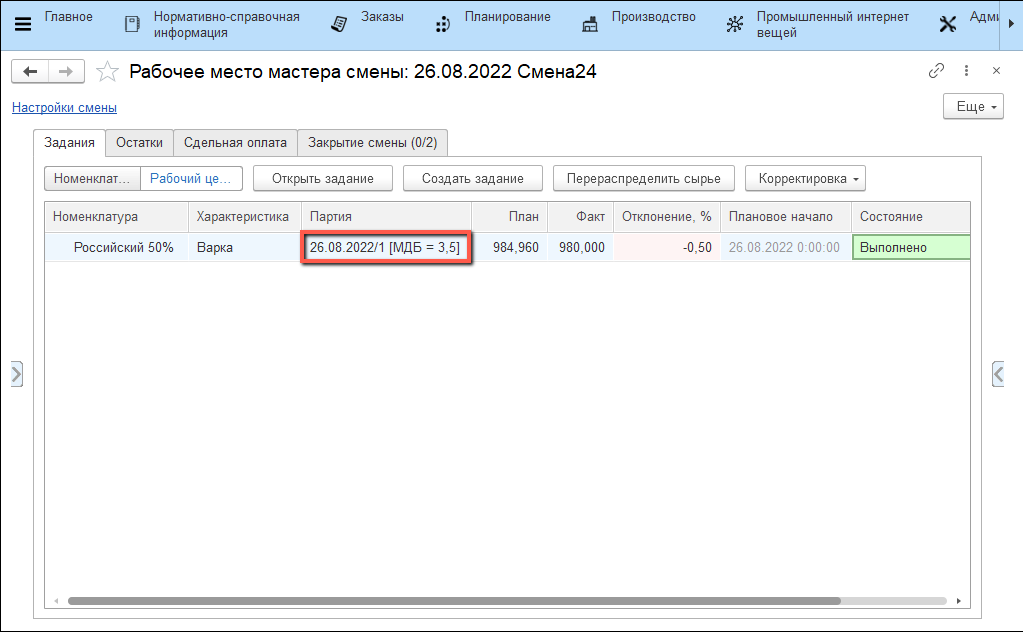Viewport: 1023px width, 632px height.
Task: Toggle grouping by Рабочий центр
Action: pos(191,178)
